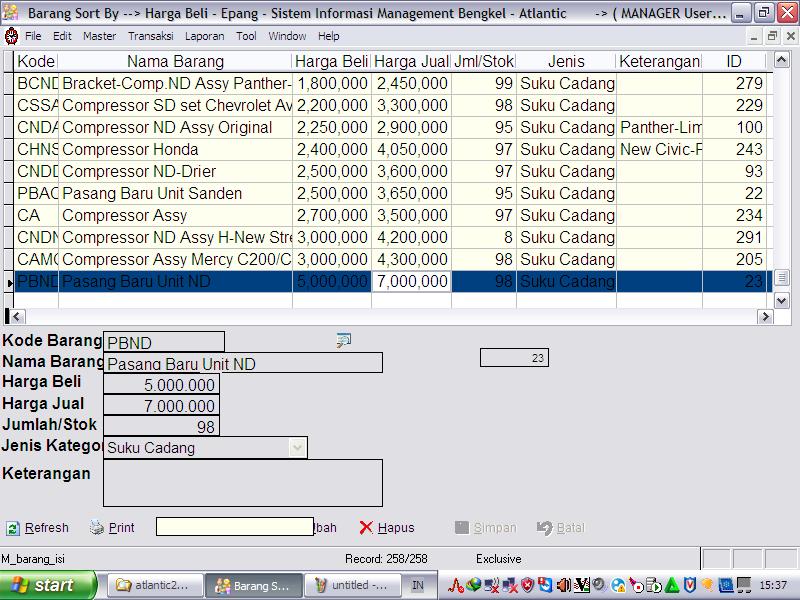Switch to the atlantic2 folder taskbar button
Viewport: 800px width, 600px height.
(155, 585)
